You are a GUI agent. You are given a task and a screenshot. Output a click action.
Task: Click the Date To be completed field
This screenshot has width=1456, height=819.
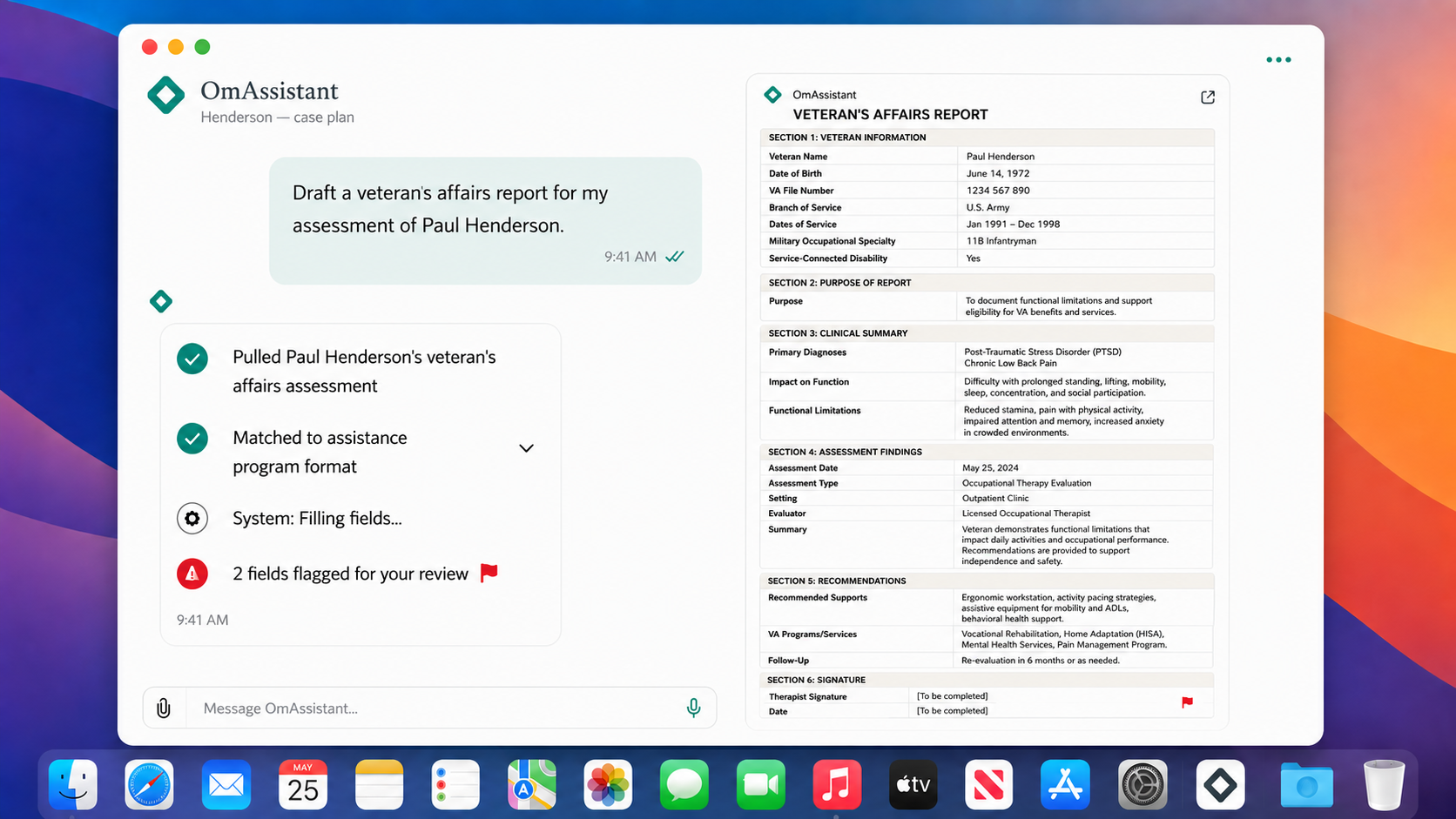[953, 711]
